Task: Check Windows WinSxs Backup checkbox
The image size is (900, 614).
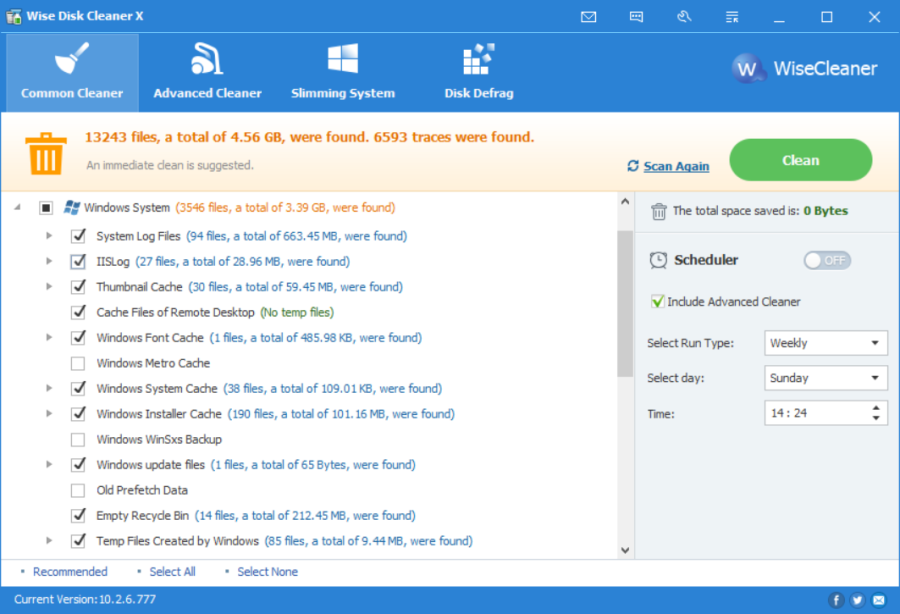Action: point(78,440)
